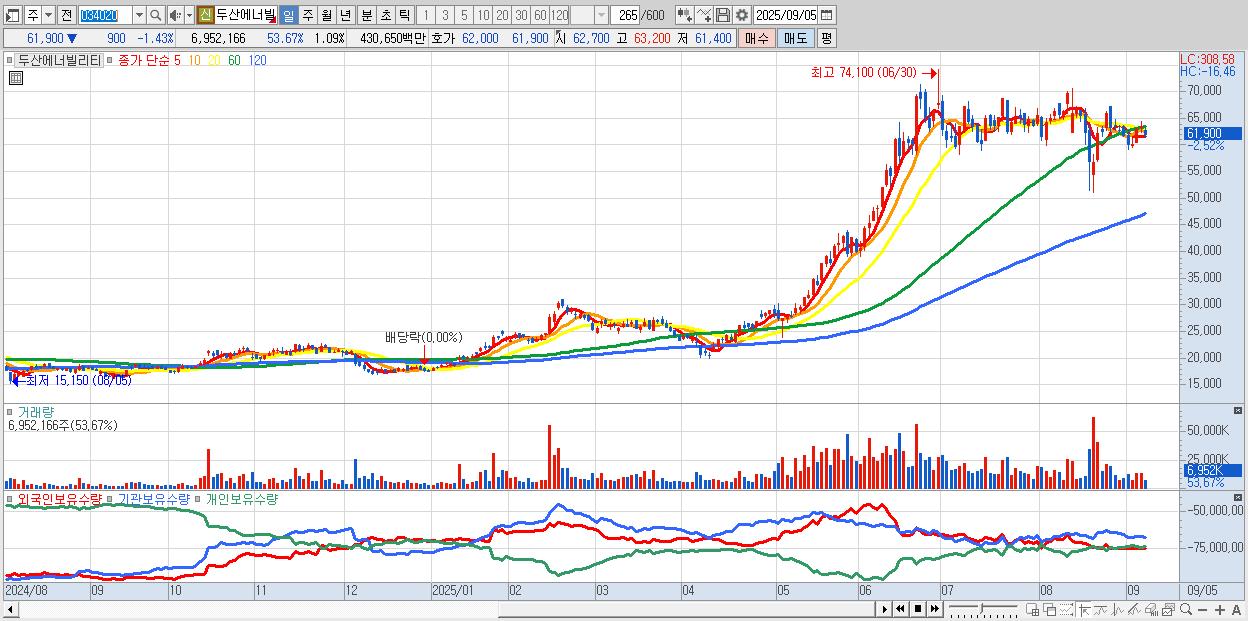Click the date field 2025/09/05

coord(786,16)
